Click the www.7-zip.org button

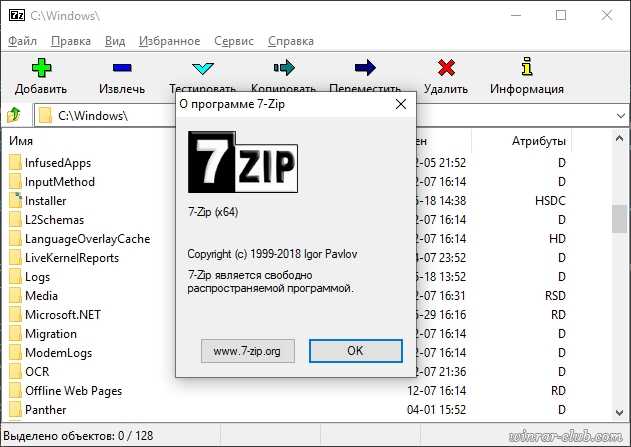pos(247,351)
